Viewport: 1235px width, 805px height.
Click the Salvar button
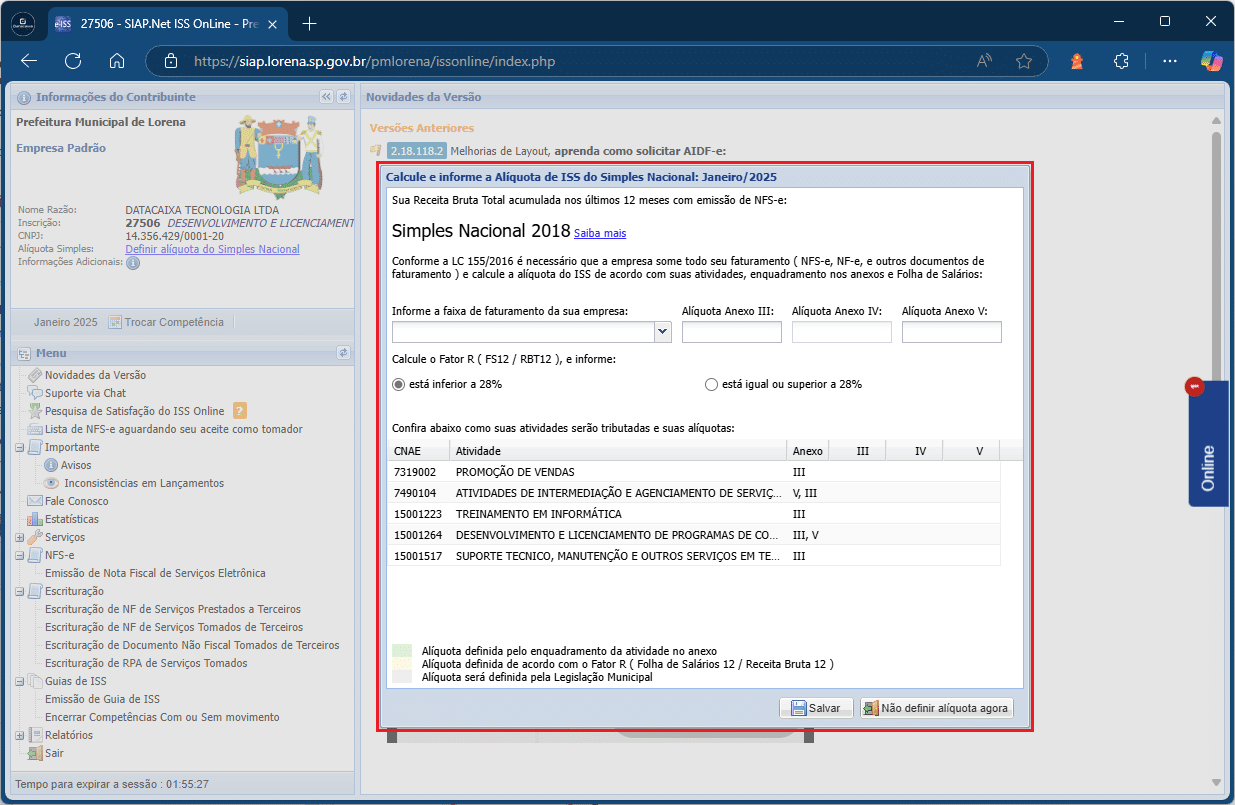tap(816, 708)
